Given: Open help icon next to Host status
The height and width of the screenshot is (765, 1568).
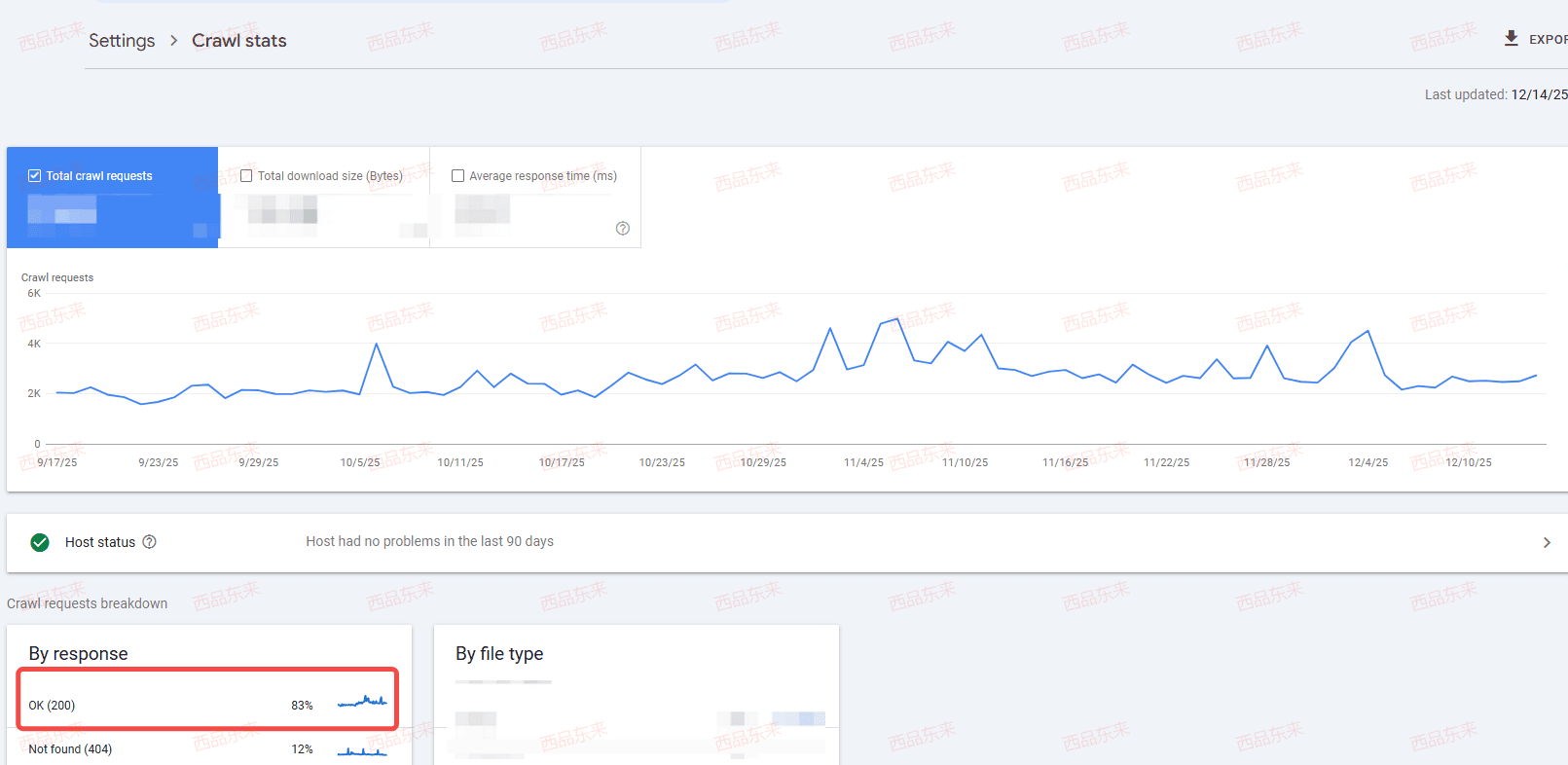Looking at the screenshot, I should [x=150, y=542].
